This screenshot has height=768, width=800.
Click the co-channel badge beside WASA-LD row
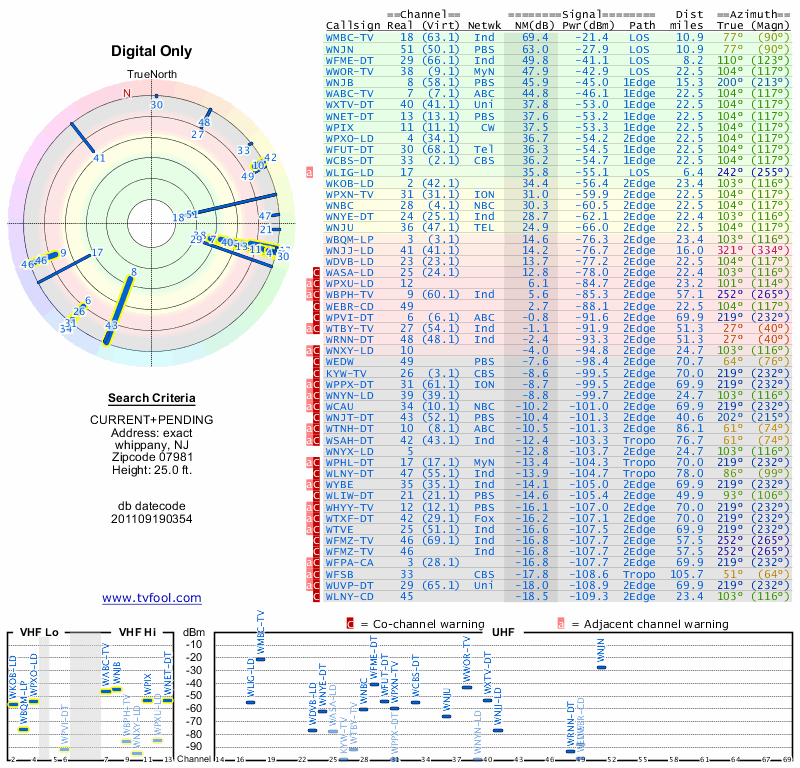(x=316, y=272)
